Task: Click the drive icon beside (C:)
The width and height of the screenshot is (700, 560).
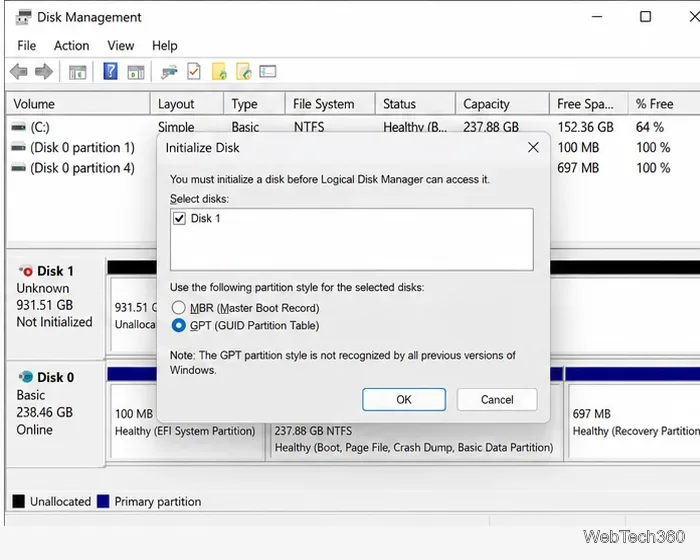Action: coord(18,127)
